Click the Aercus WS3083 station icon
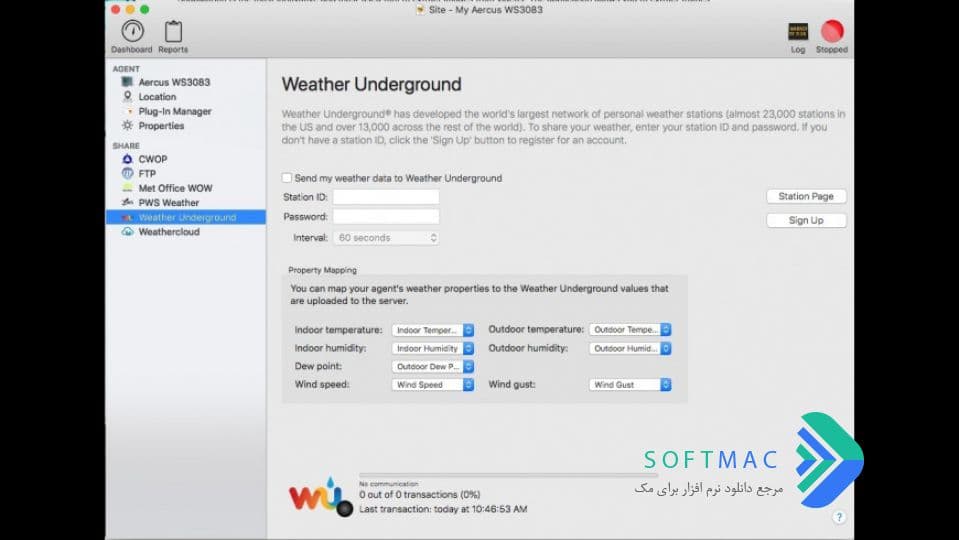 pos(127,82)
